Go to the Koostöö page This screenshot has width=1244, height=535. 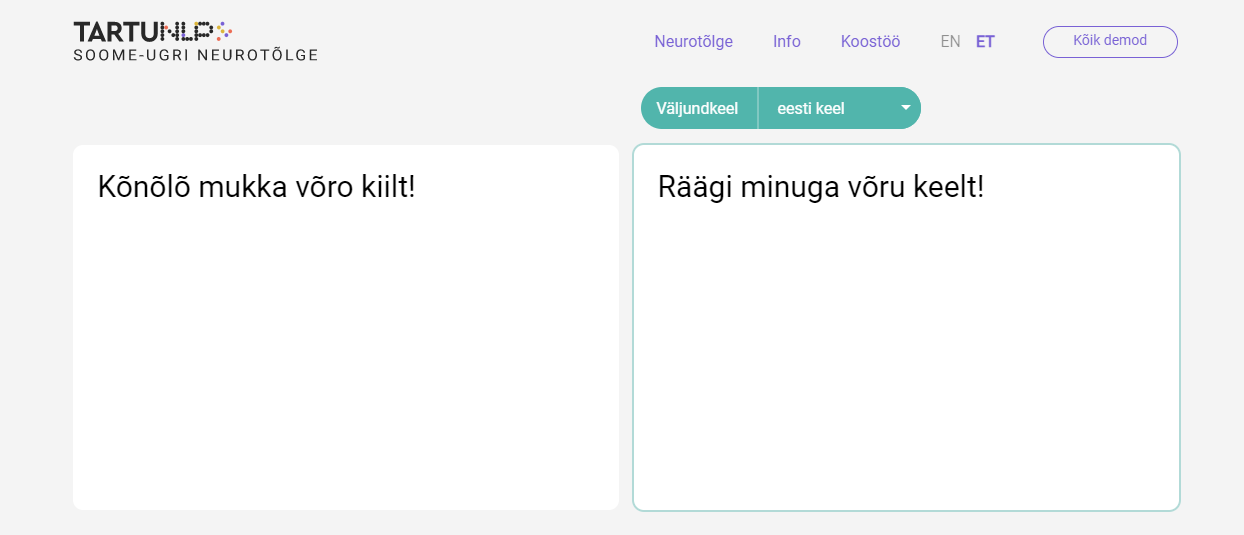point(870,42)
